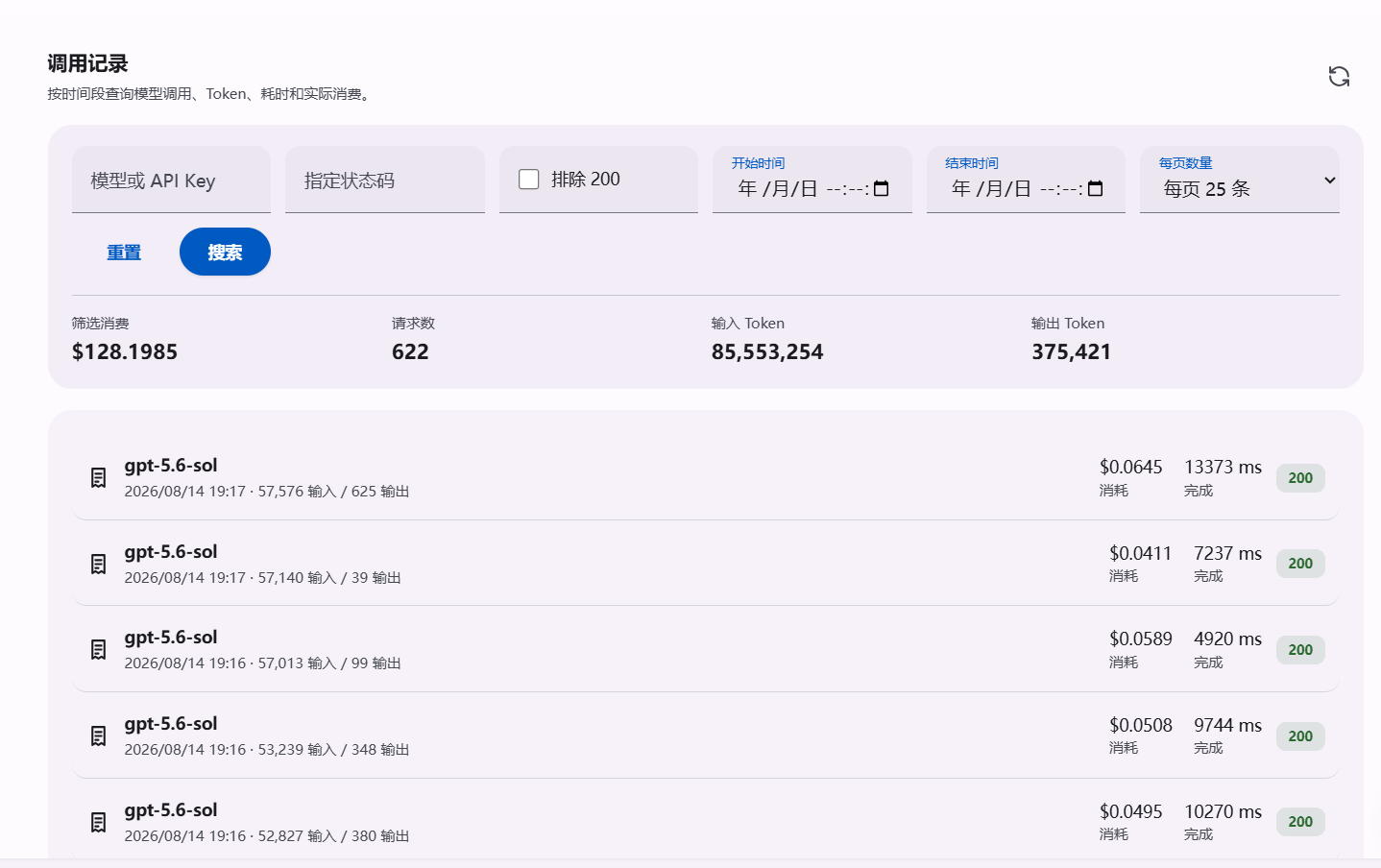
Task: Click the detail line with 53,239 输入 / 348 输出
Action: (x=267, y=750)
